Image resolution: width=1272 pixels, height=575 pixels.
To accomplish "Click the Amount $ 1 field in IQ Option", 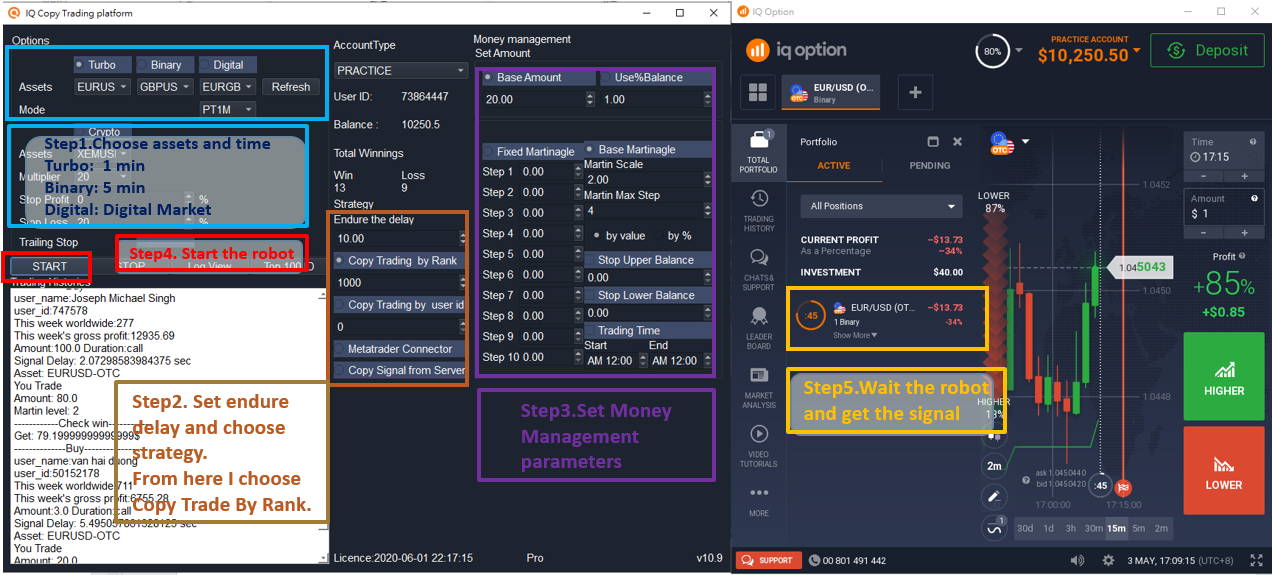I will tap(1223, 213).
